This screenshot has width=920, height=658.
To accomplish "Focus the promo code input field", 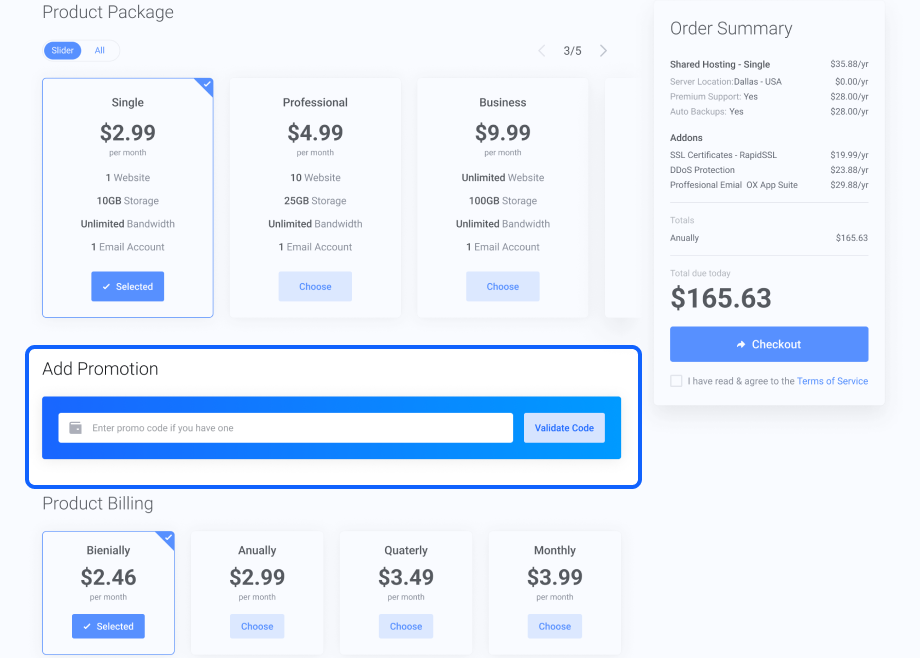I will (286, 428).
